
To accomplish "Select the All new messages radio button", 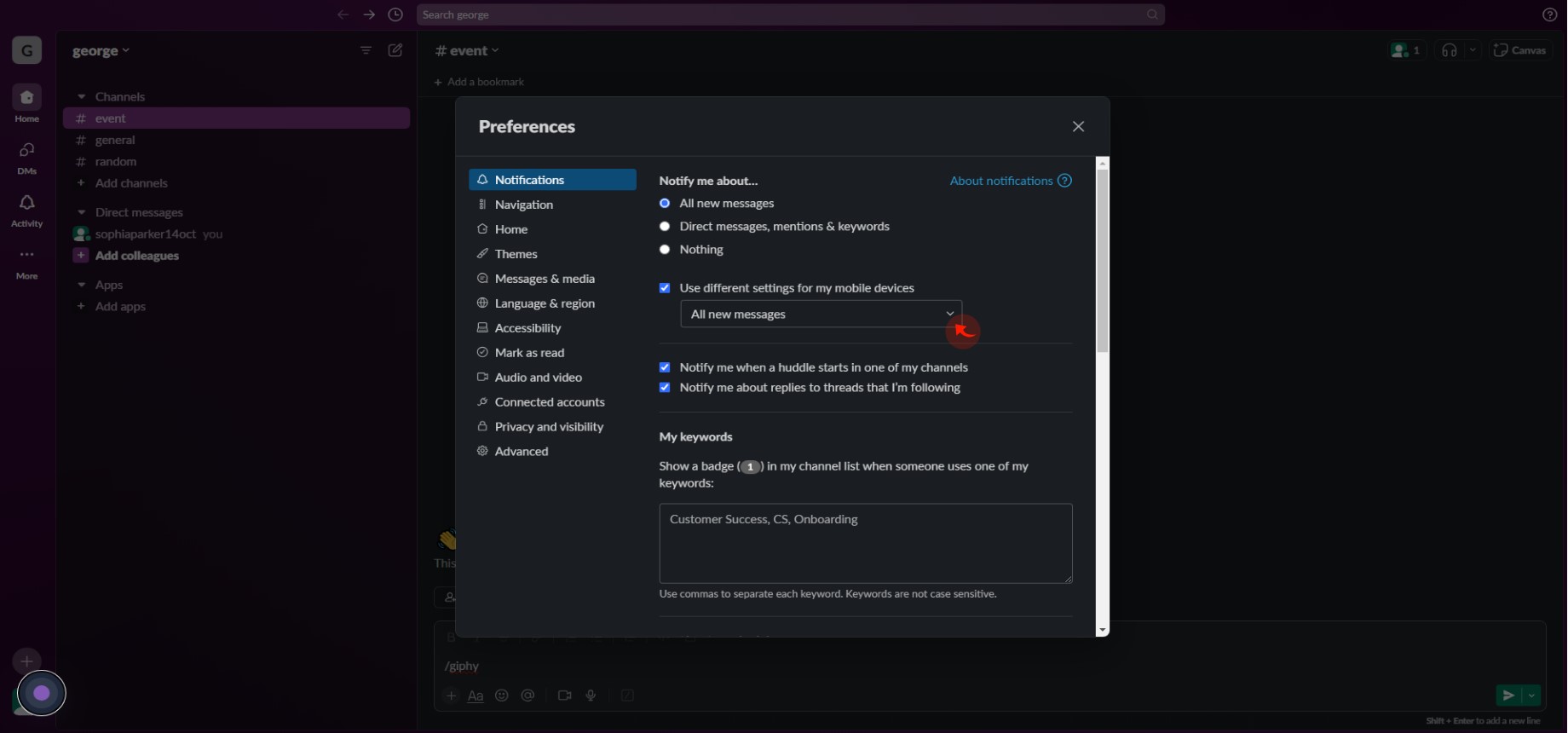I will tap(665, 203).
